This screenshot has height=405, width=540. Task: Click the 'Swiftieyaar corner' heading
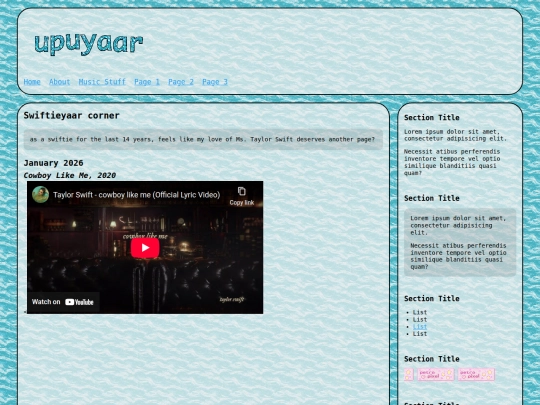point(72,115)
